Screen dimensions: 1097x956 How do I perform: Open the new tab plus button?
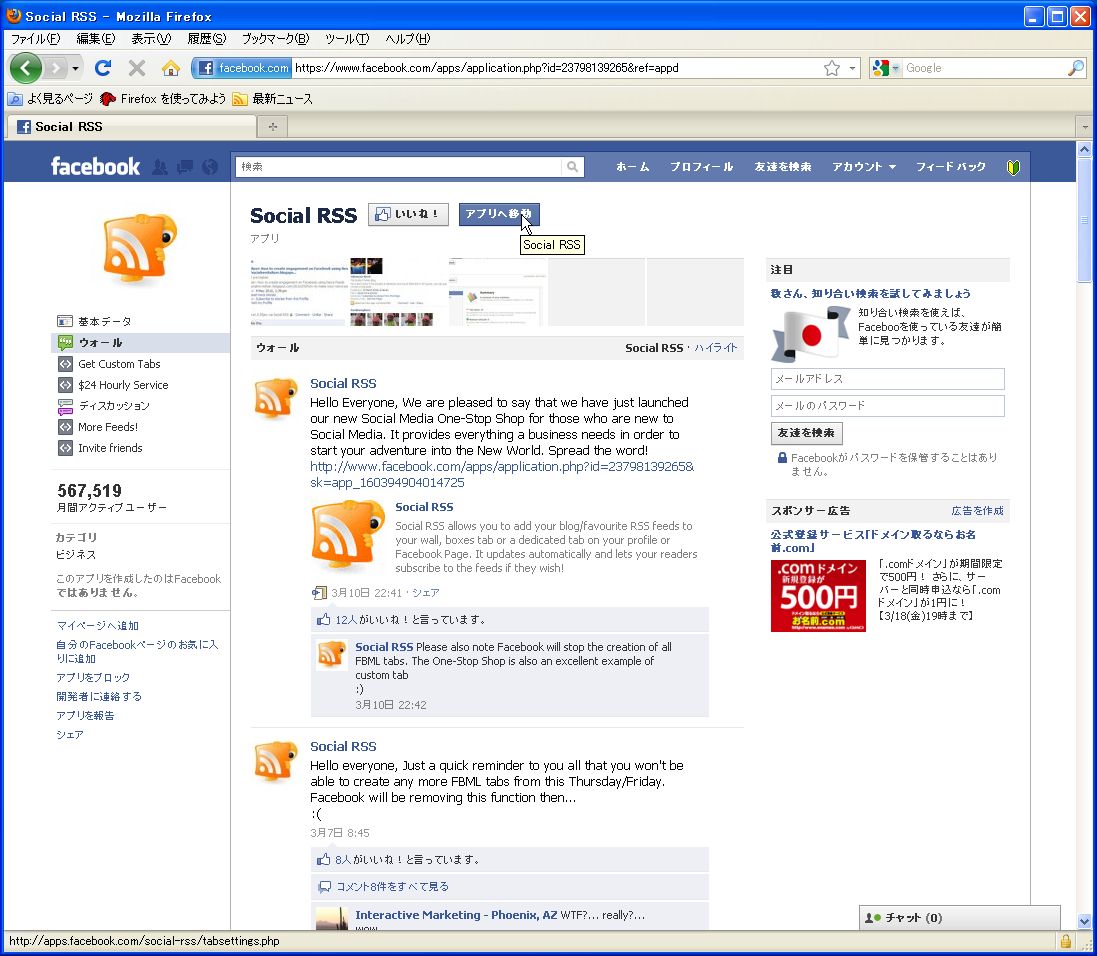[273, 127]
